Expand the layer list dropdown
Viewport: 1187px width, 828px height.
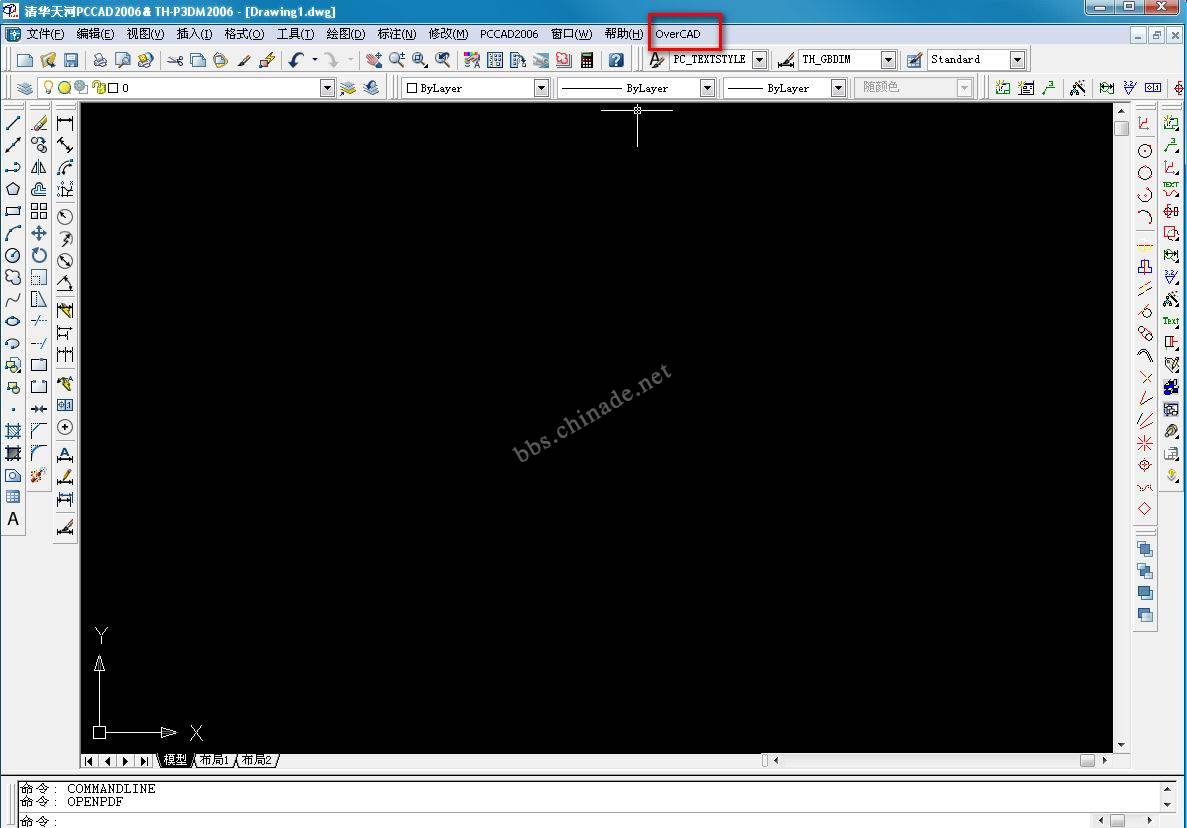[327, 88]
